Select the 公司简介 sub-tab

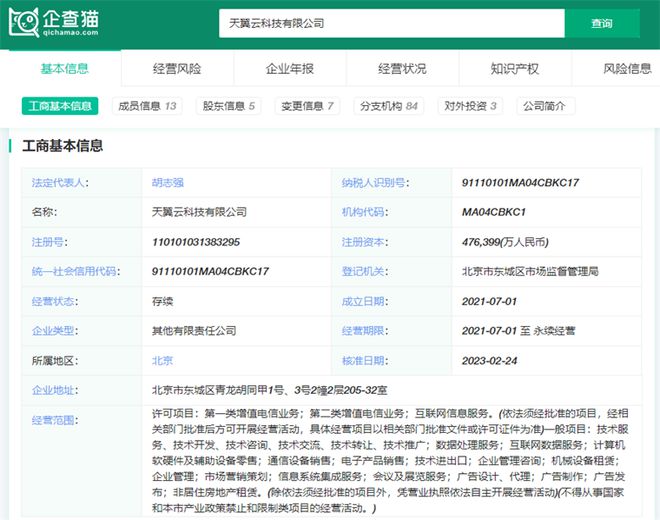(x=545, y=106)
